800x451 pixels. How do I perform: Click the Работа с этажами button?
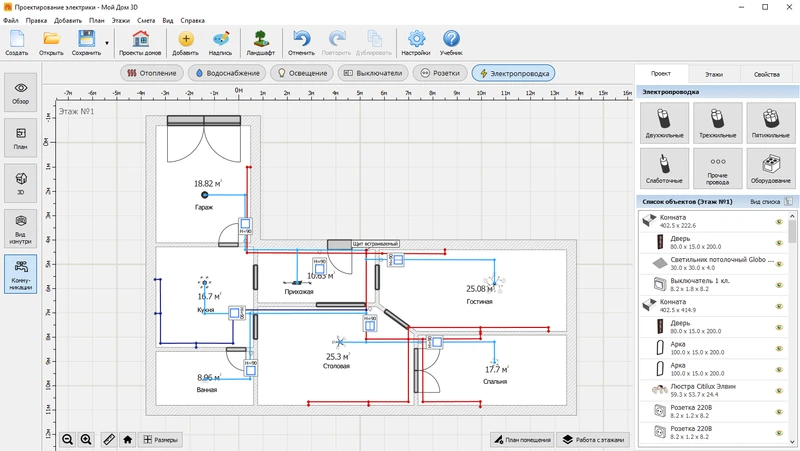tap(593, 439)
